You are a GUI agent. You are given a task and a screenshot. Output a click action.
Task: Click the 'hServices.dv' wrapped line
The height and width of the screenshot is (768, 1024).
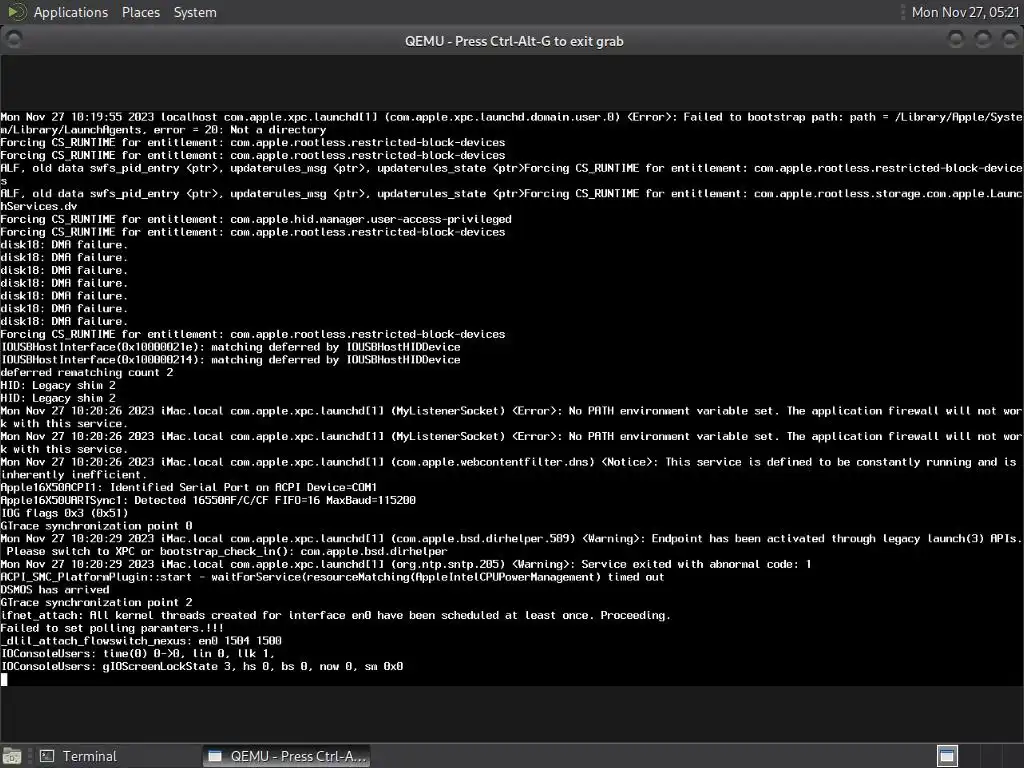39,206
